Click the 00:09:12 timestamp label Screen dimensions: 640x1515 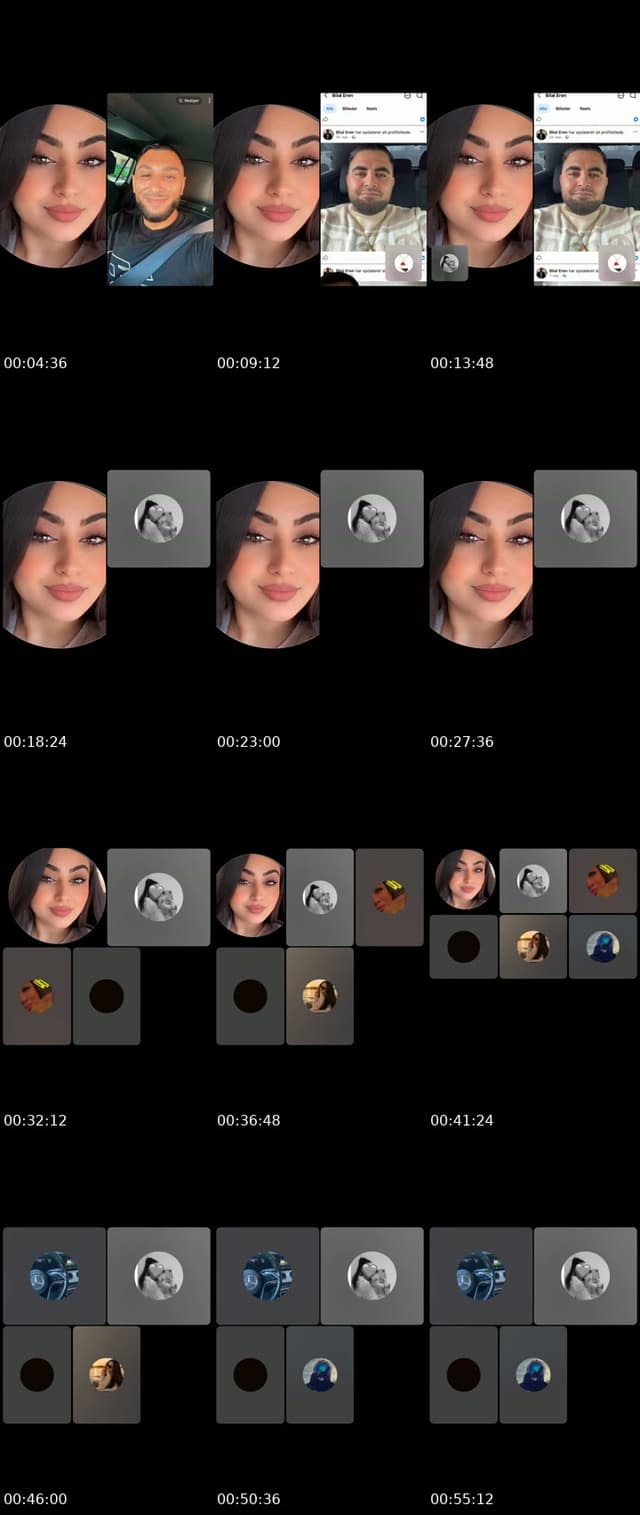248,363
